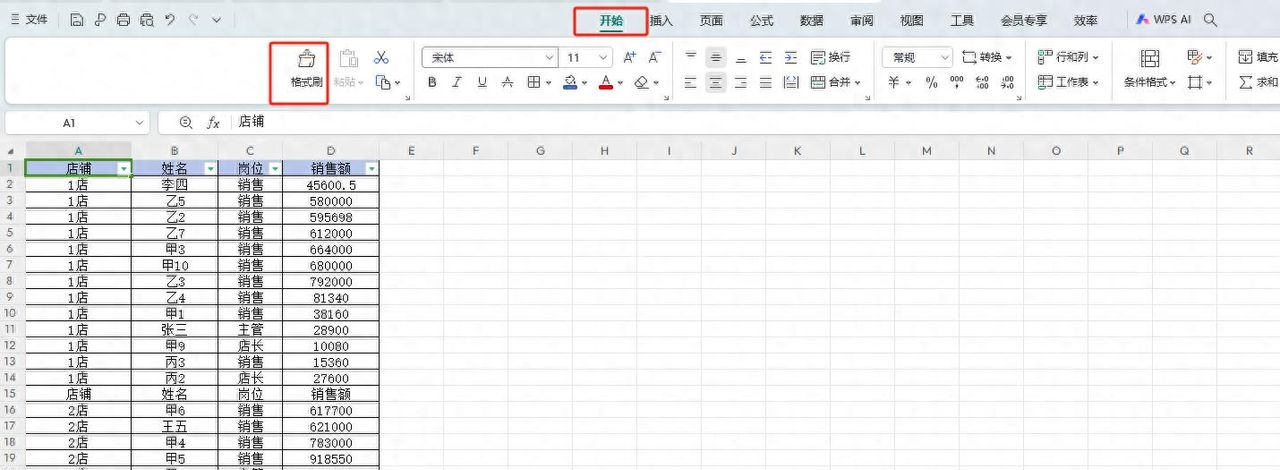Align text left horizontally
Image resolution: width=1280 pixels, height=470 pixels.
point(690,83)
